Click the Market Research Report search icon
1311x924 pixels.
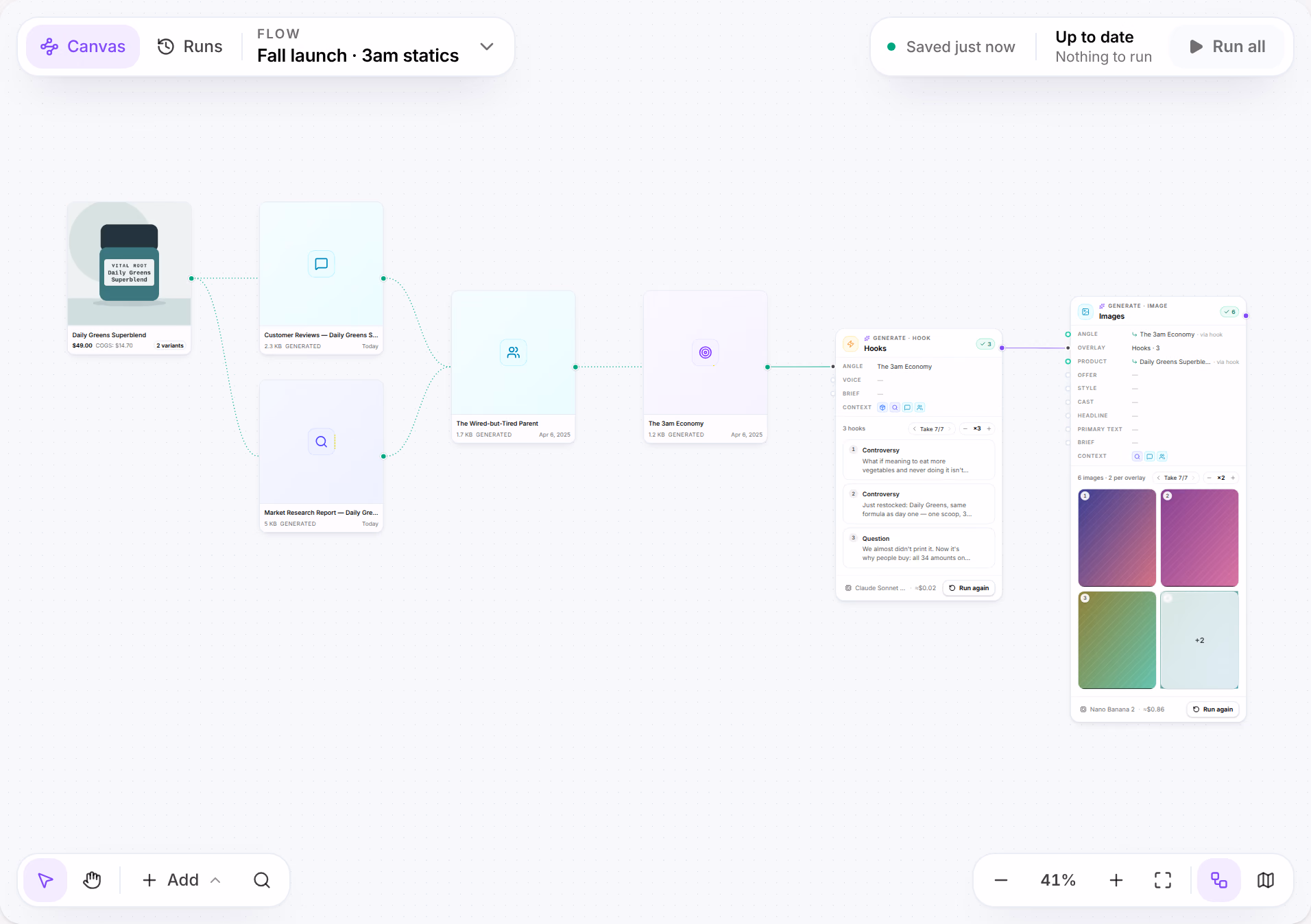point(321,442)
